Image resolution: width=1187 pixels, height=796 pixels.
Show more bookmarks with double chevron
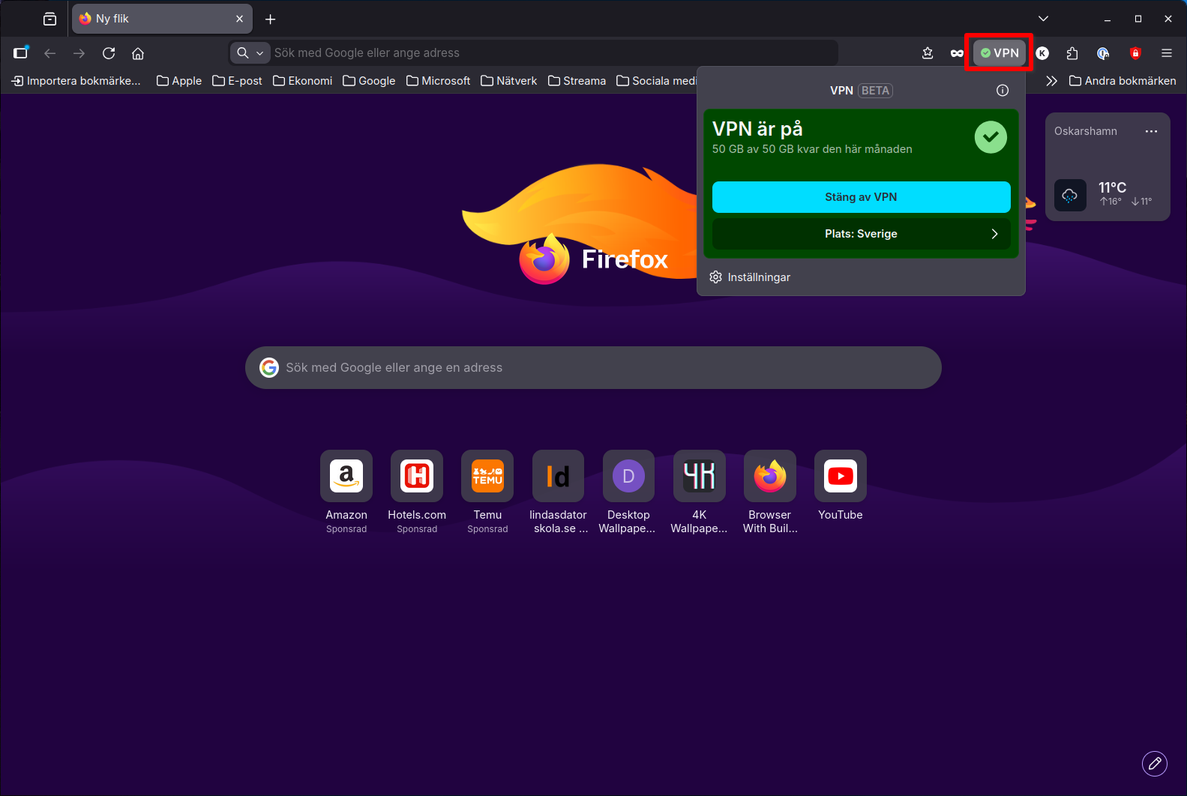(1051, 80)
